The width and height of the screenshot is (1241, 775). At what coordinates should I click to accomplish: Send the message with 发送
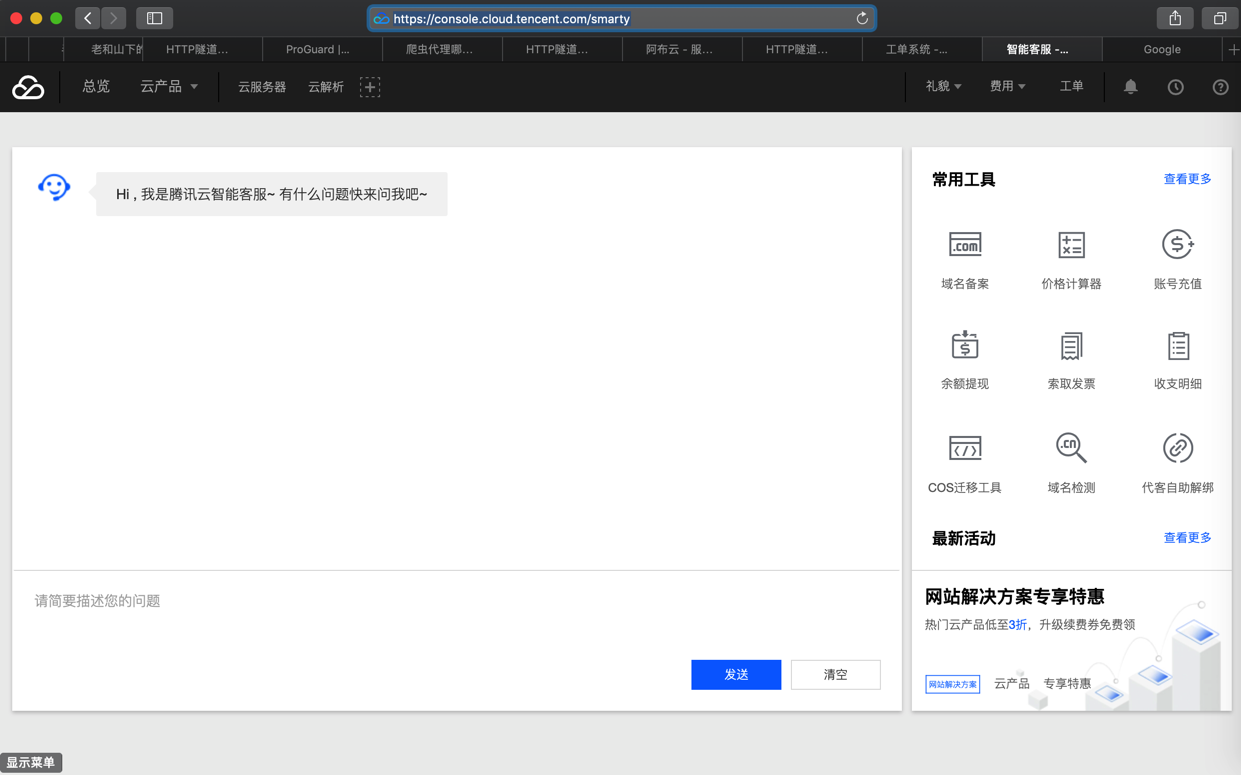point(736,675)
